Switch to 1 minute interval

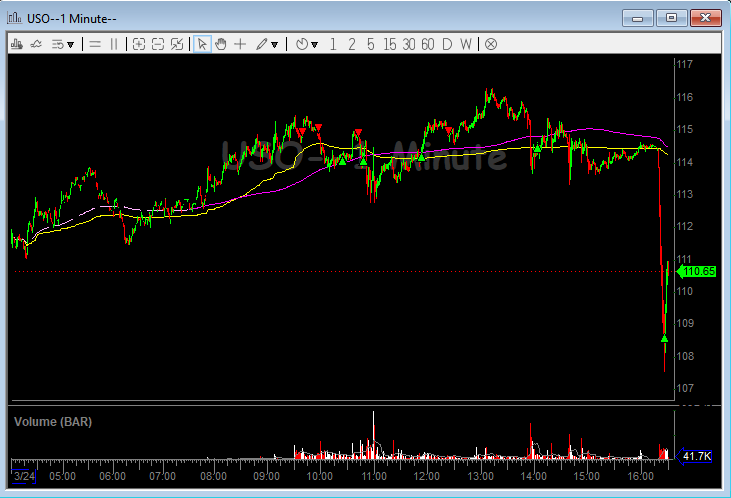(333, 44)
